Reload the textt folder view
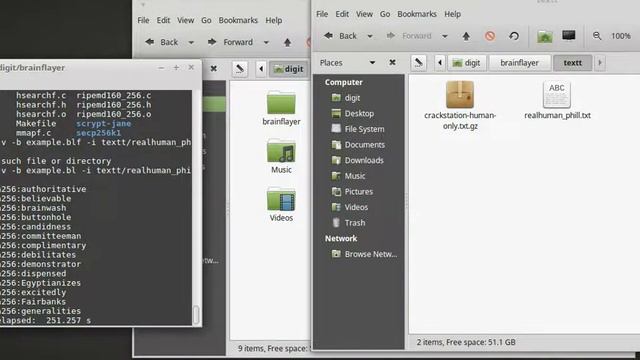Screen dimensions: 640x360 coord(514,36)
